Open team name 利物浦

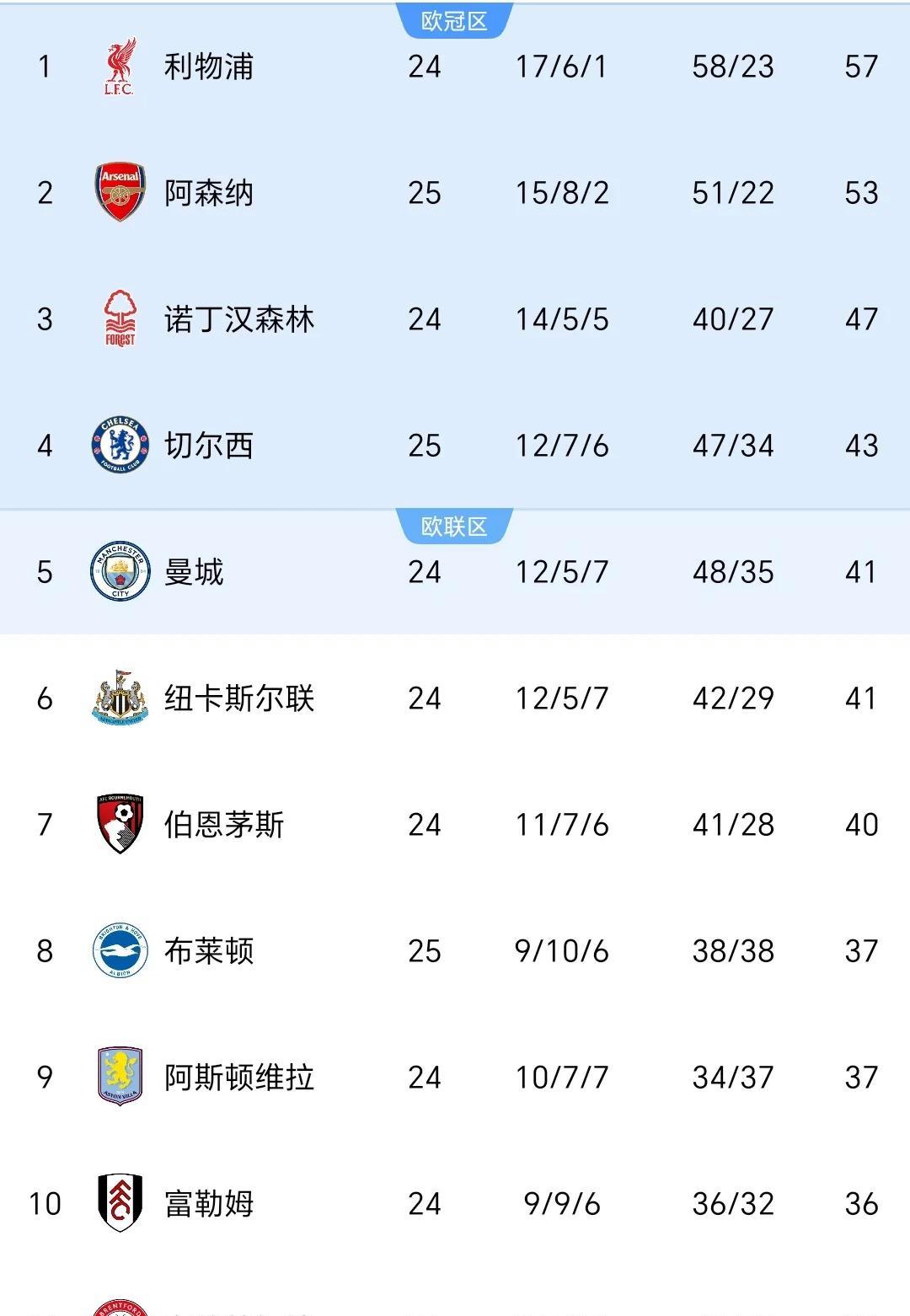pos(209,67)
